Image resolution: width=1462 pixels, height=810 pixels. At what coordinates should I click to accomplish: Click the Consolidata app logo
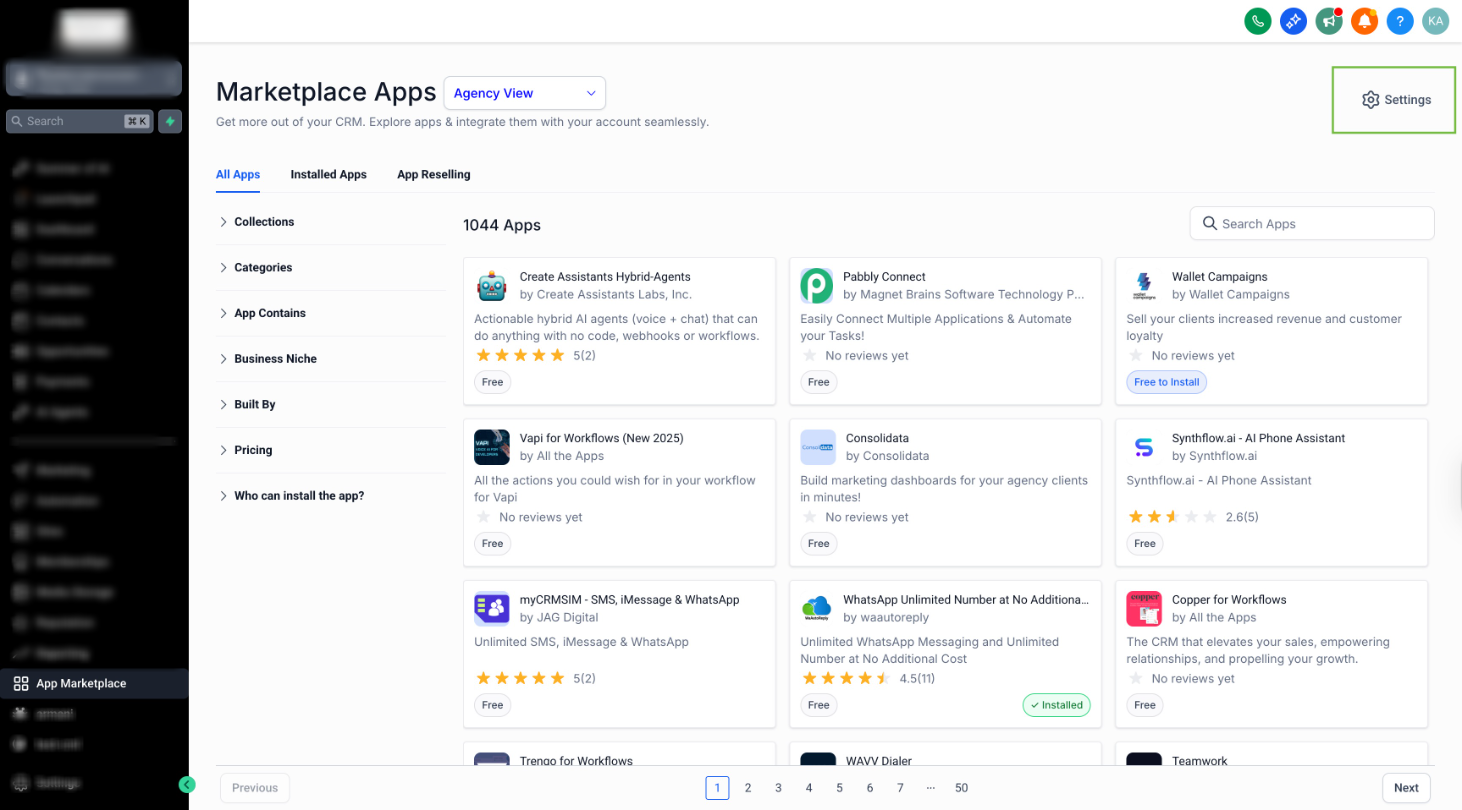[818, 447]
